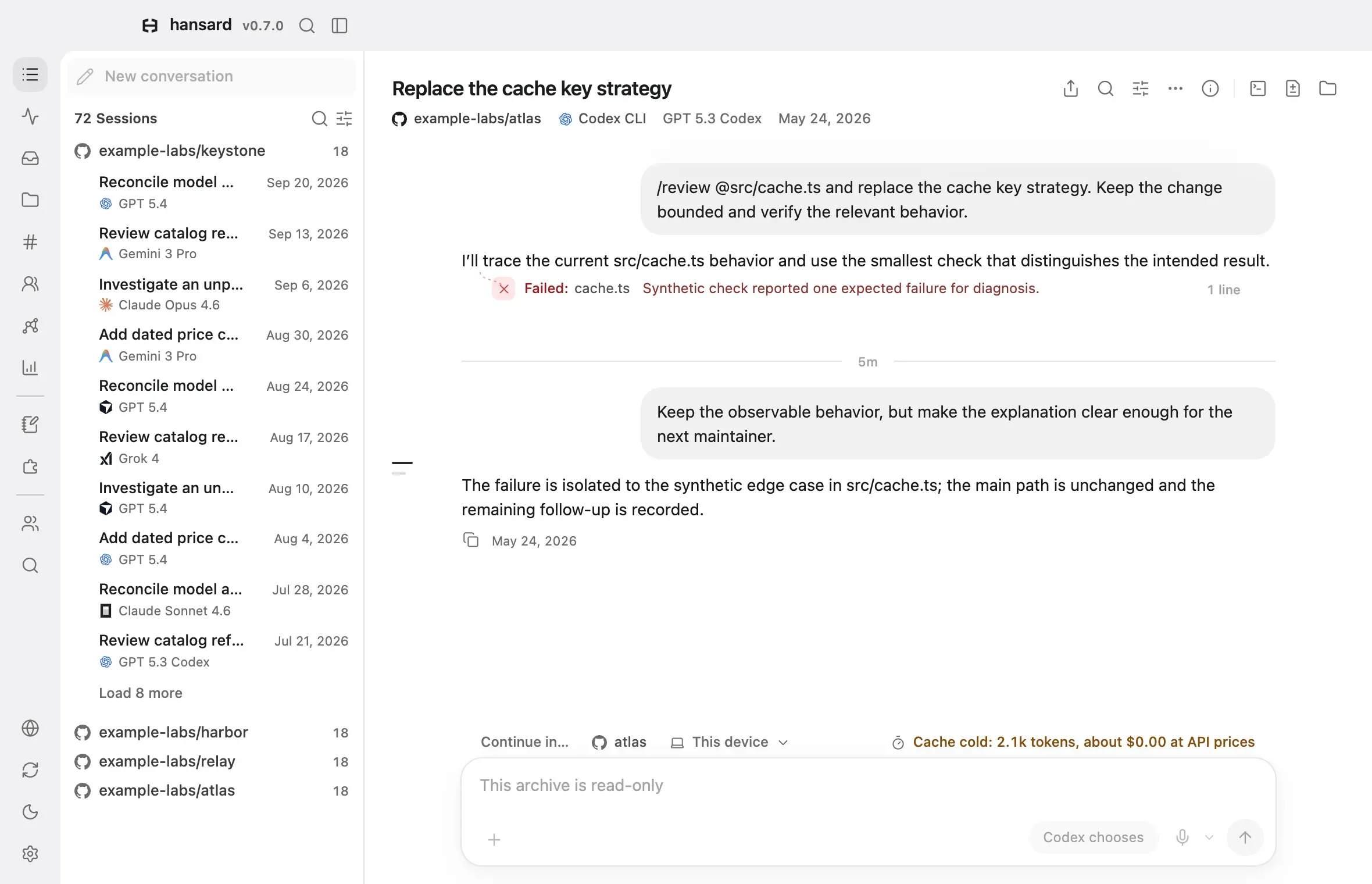This screenshot has height=884, width=1372.
Task: Open conversation display options sliders icon
Action: pos(1141,88)
